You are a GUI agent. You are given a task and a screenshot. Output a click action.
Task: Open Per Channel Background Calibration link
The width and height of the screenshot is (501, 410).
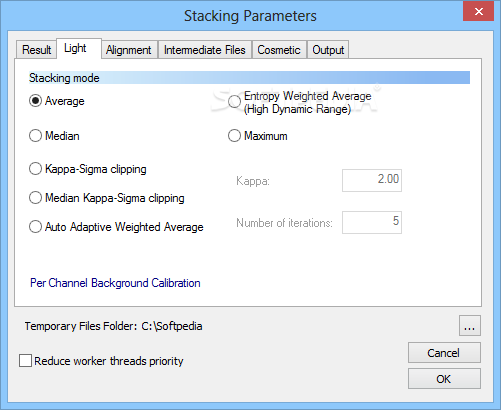115,283
